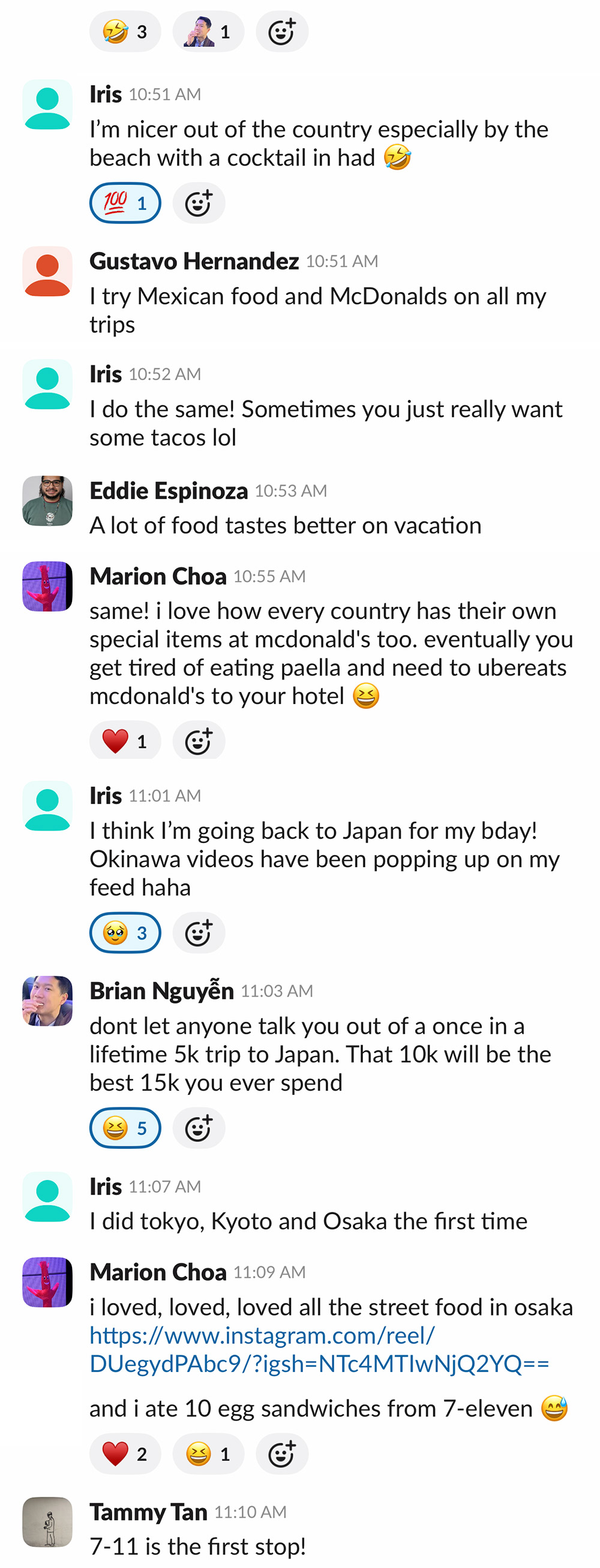Add reaction to Marion's egg sandwiches message

[281, 1453]
